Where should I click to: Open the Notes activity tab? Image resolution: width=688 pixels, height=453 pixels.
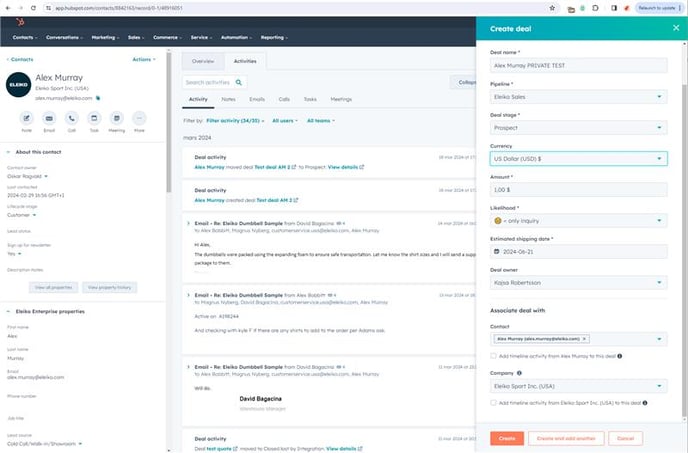tap(229, 100)
